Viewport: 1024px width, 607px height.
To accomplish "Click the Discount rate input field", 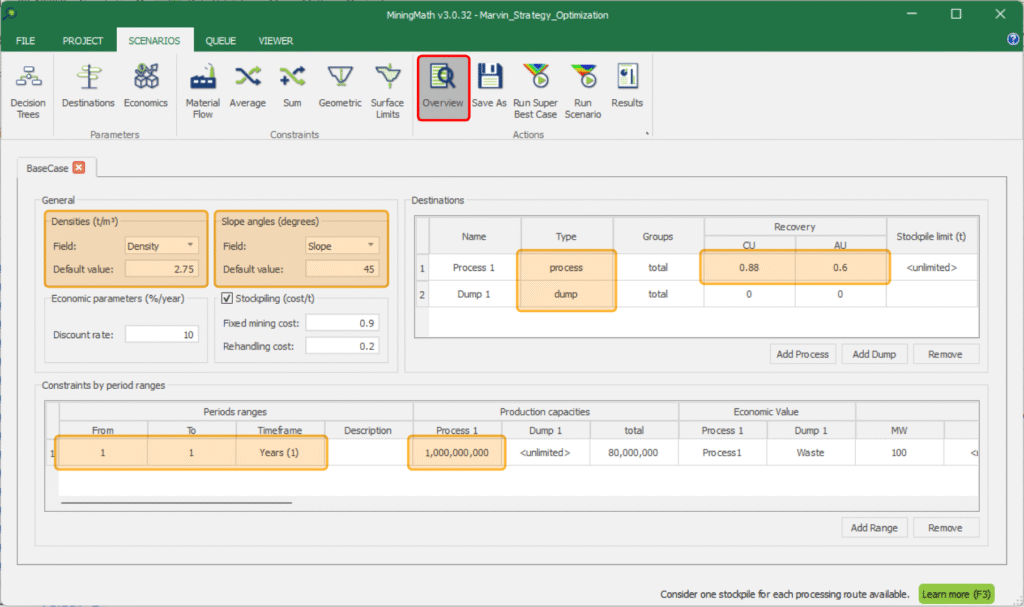I will point(162,334).
